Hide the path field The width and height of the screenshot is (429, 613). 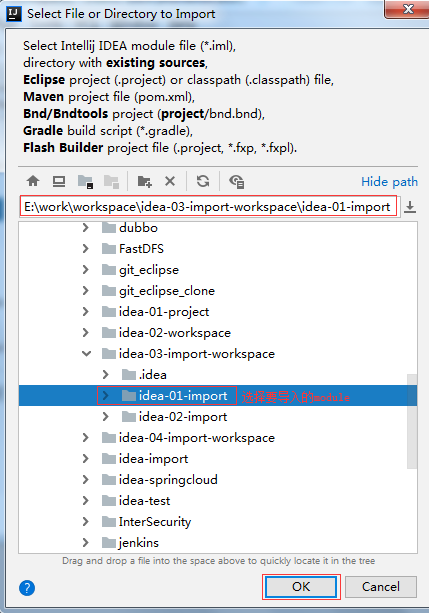click(389, 182)
